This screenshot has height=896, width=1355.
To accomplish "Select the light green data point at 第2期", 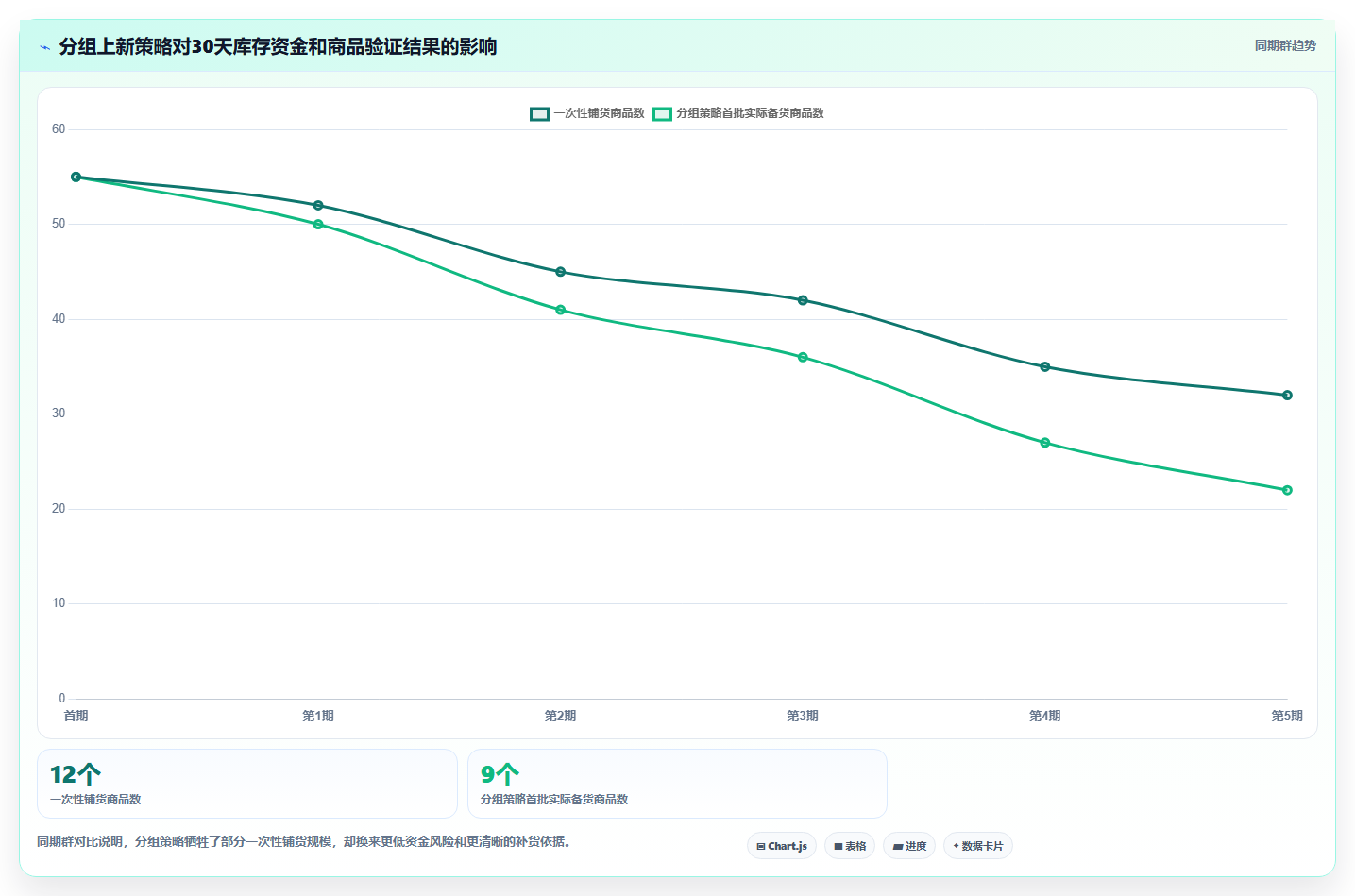I will (x=561, y=310).
